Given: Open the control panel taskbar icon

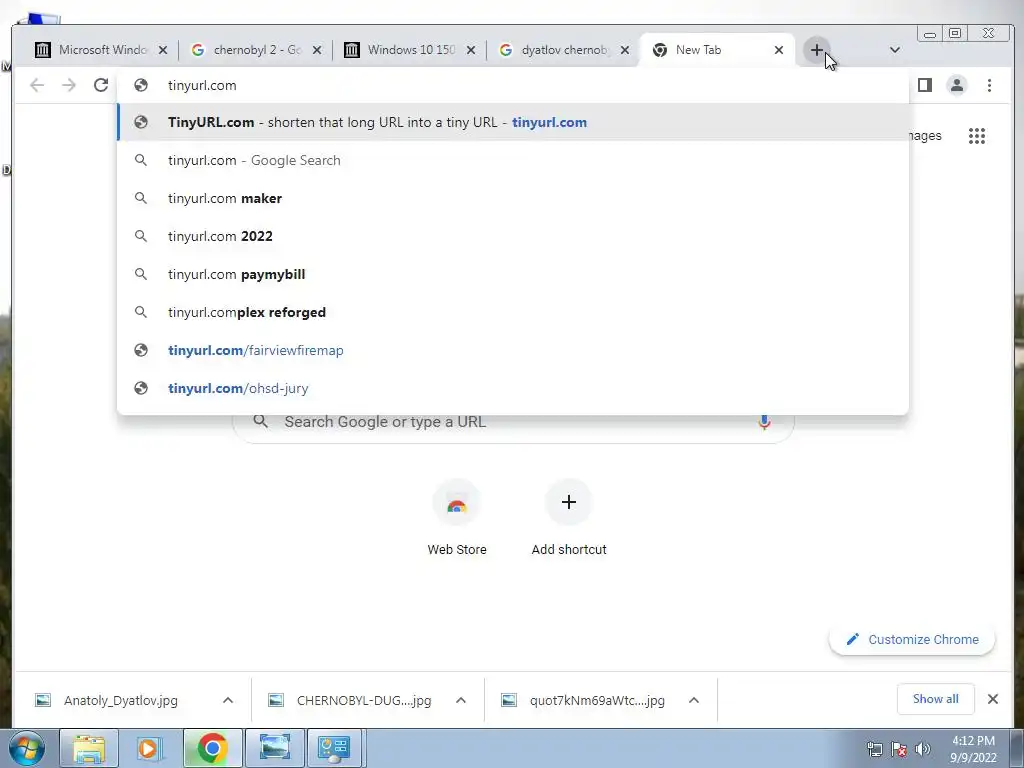Looking at the screenshot, I should click(x=334, y=748).
